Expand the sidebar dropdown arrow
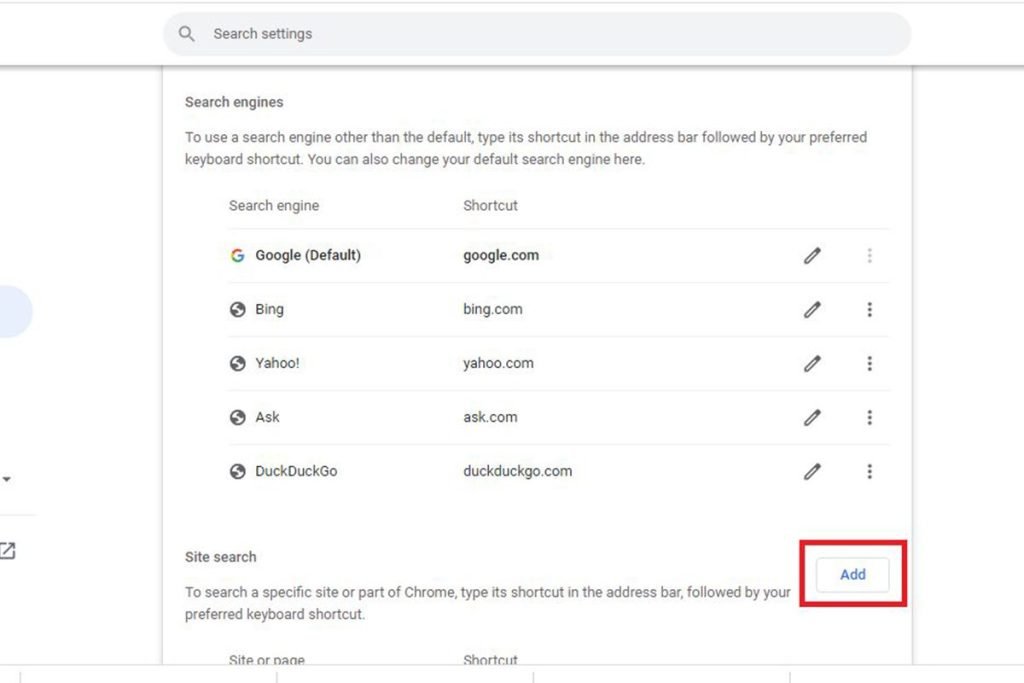The height and width of the screenshot is (683, 1024). pyautogui.click(x=7, y=479)
